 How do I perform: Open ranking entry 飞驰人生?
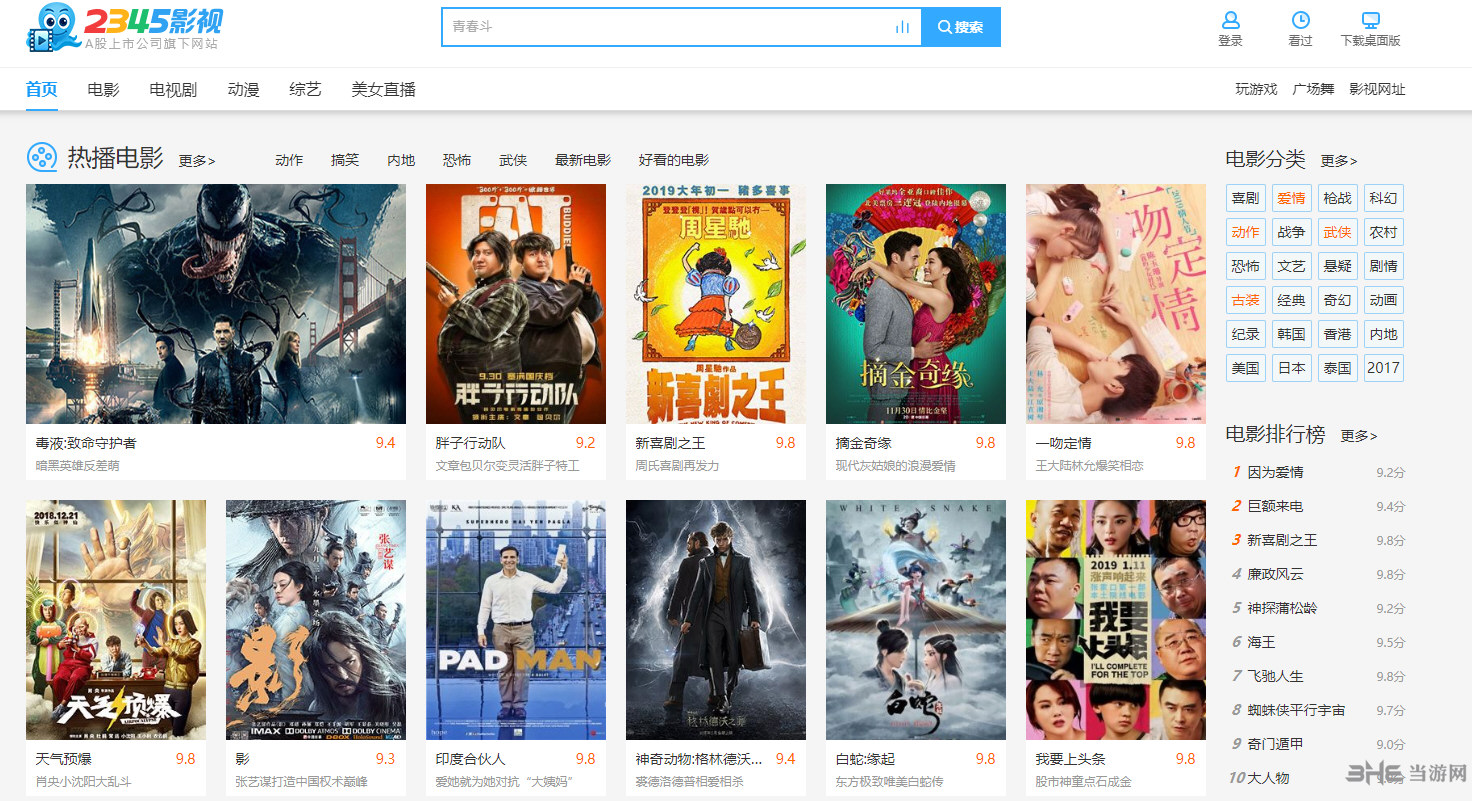tap(1275, 676)
